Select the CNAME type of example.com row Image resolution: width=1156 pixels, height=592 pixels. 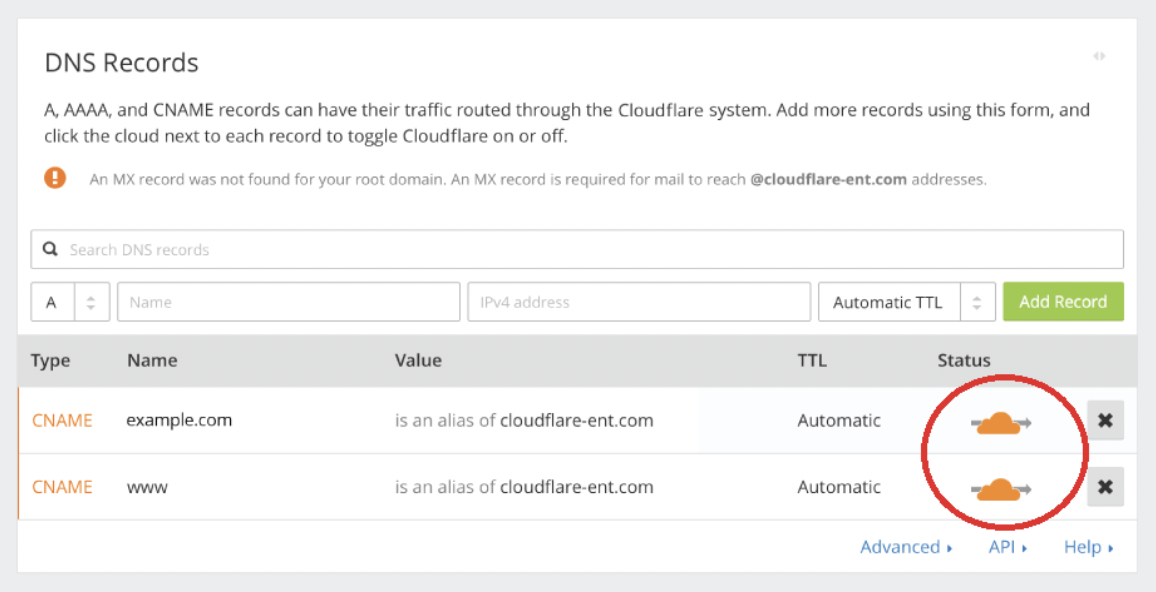(62, 420)
